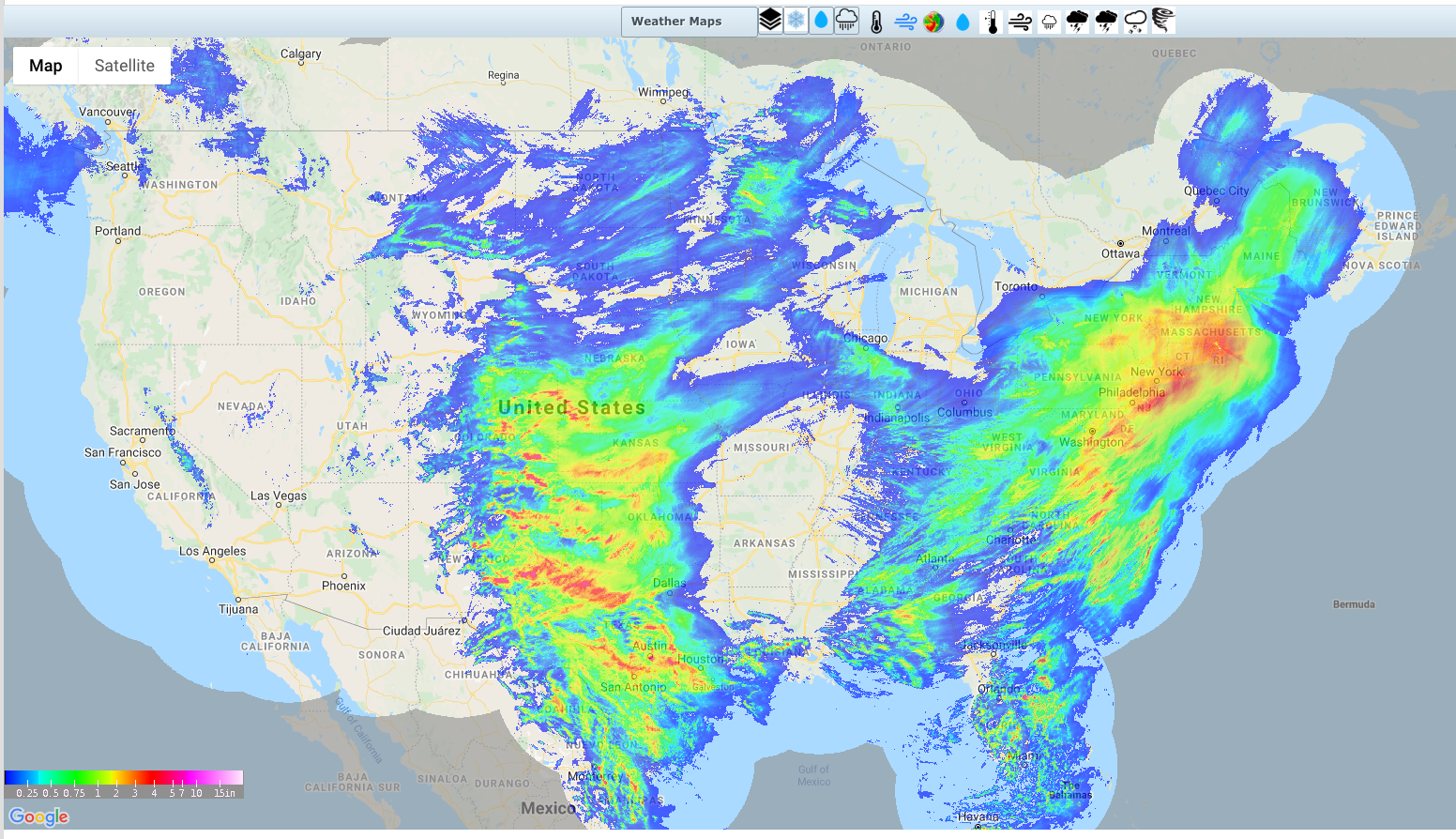Toggle the boxed blue water drop layer
This screenshot has height=839, width=1456.
[821, 21]
